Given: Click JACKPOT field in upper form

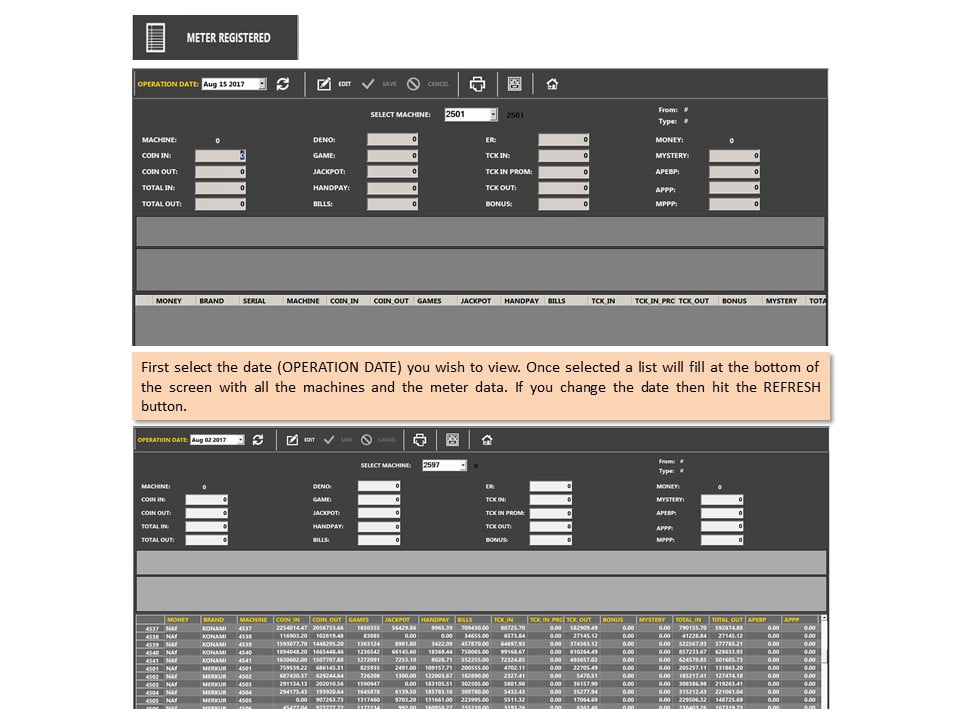Looking at the screenshot, I should (x=392, y=172).
